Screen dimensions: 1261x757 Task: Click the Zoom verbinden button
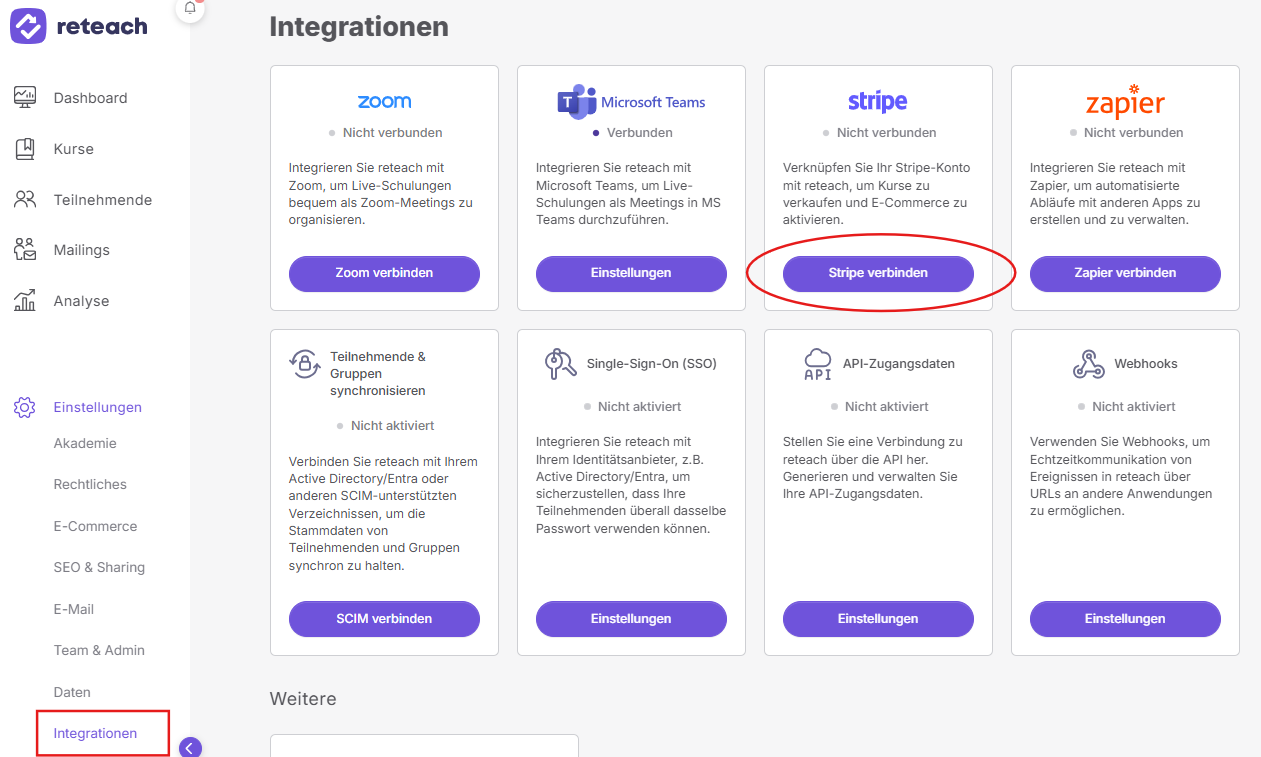(x=384, y=273)
